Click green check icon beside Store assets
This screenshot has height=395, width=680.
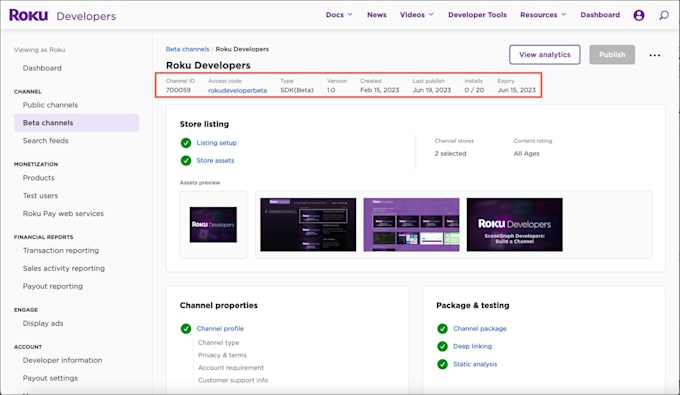click(x=186, y=160)
